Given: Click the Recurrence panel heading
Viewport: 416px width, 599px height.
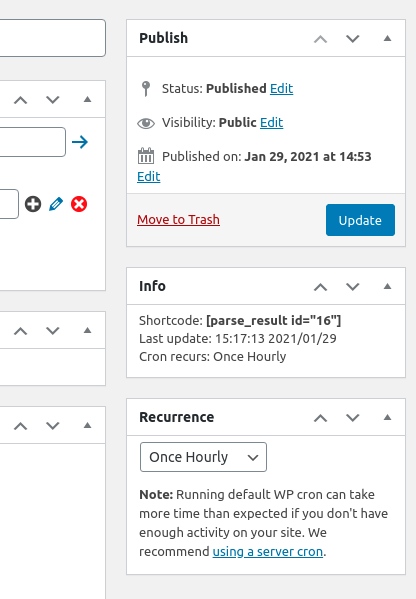Looking at the screenshot, I should pyautogui.click(x=176, y=417).
